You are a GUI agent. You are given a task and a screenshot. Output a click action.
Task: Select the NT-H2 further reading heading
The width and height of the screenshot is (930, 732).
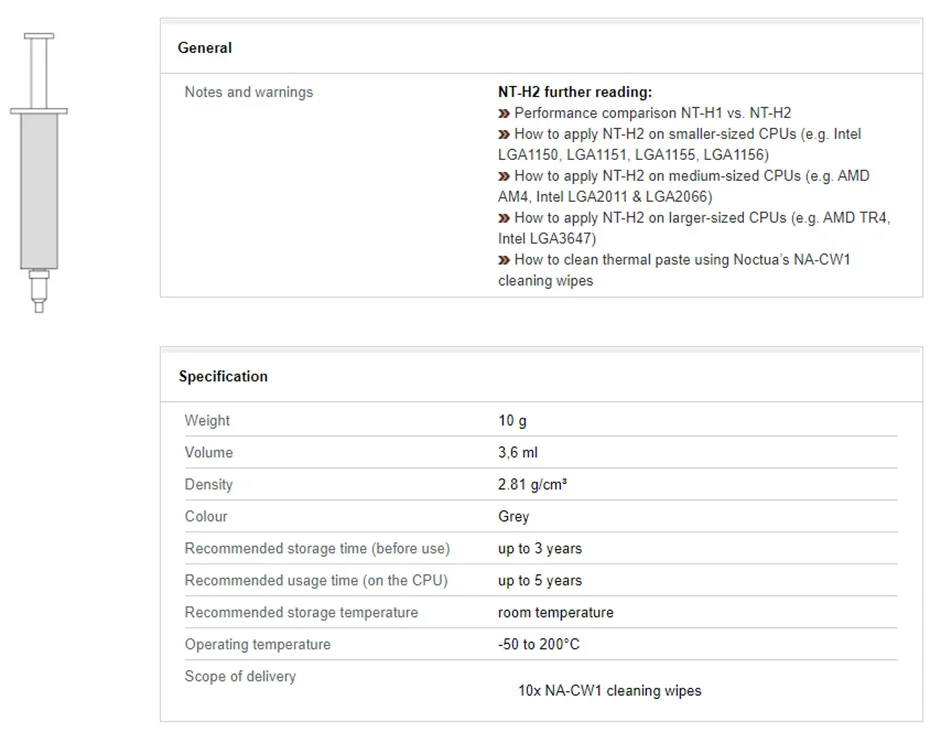pos(575,92)
